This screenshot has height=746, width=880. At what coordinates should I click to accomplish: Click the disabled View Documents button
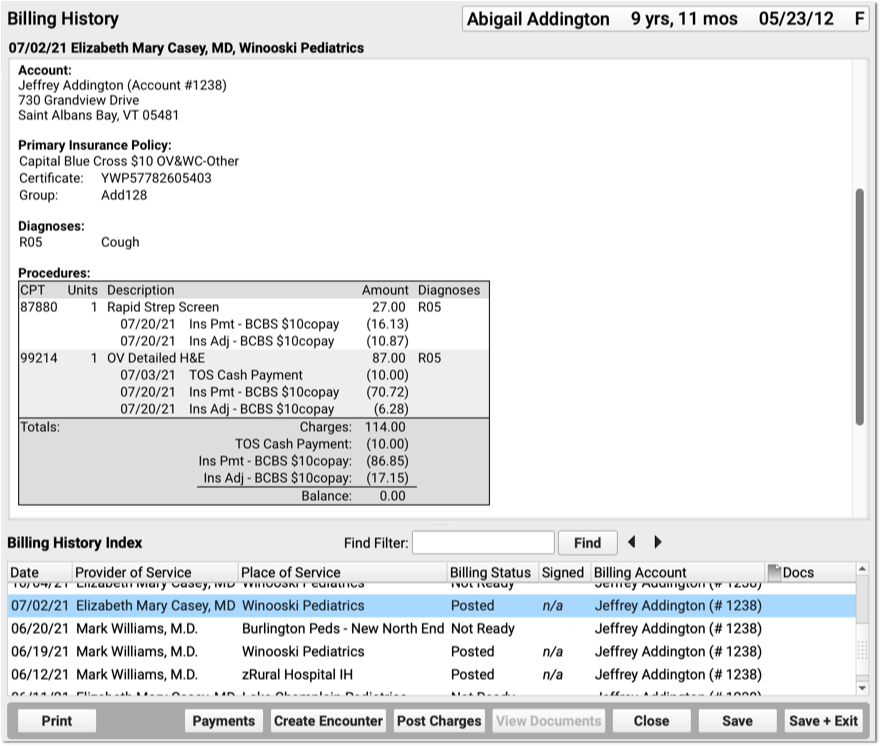tap(548, 721)
